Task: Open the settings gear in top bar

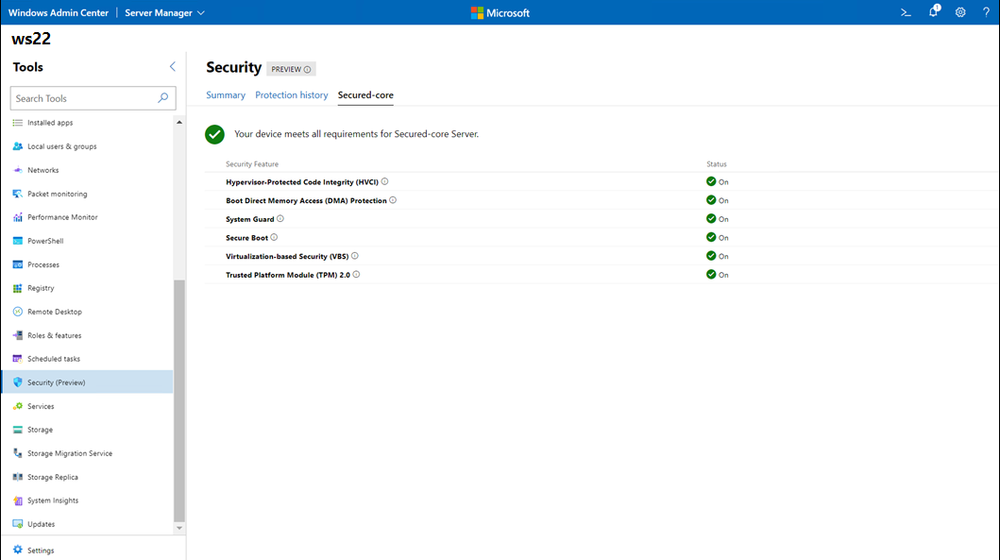Action: 960,12
